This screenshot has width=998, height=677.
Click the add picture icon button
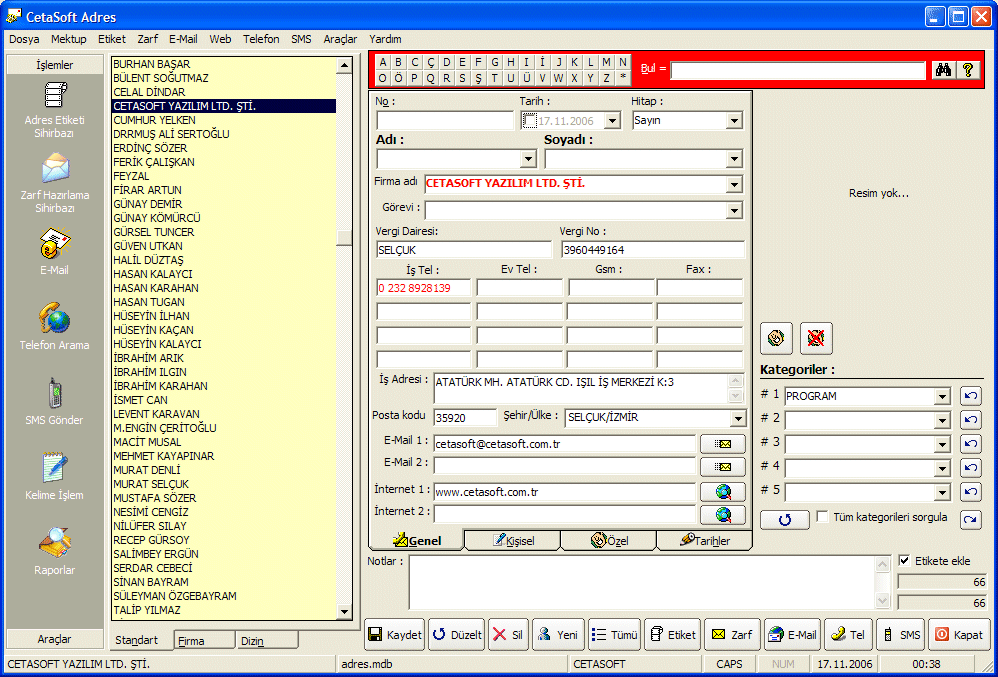[x=777, y=338]
